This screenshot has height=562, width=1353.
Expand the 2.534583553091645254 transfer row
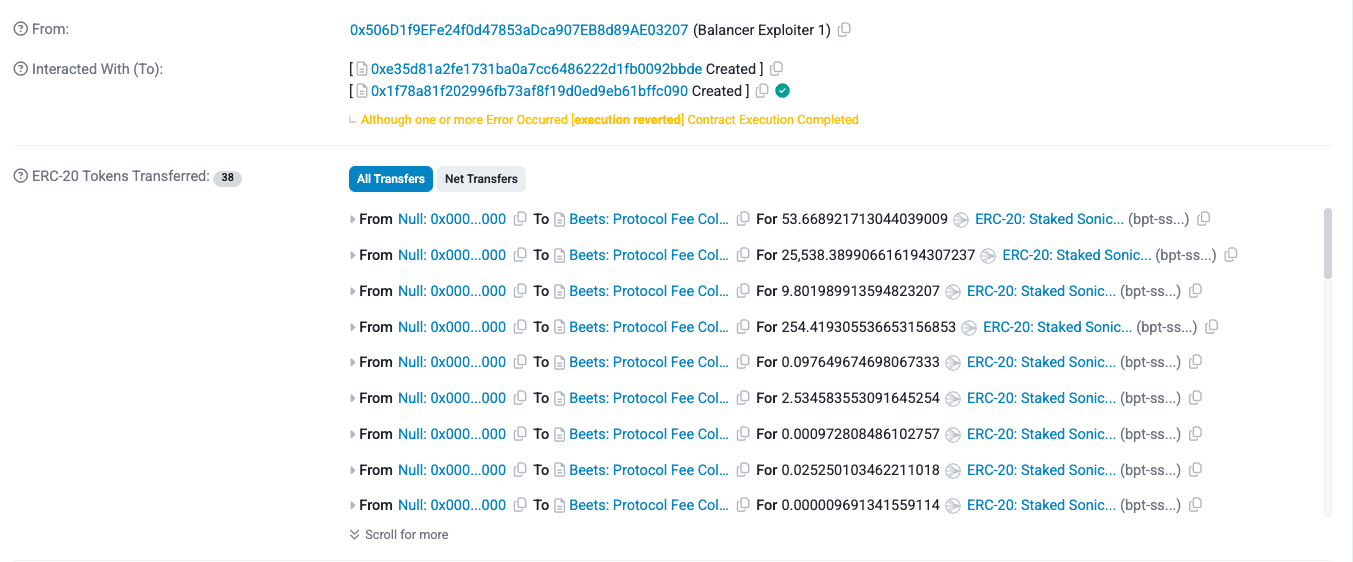[353, 398]
